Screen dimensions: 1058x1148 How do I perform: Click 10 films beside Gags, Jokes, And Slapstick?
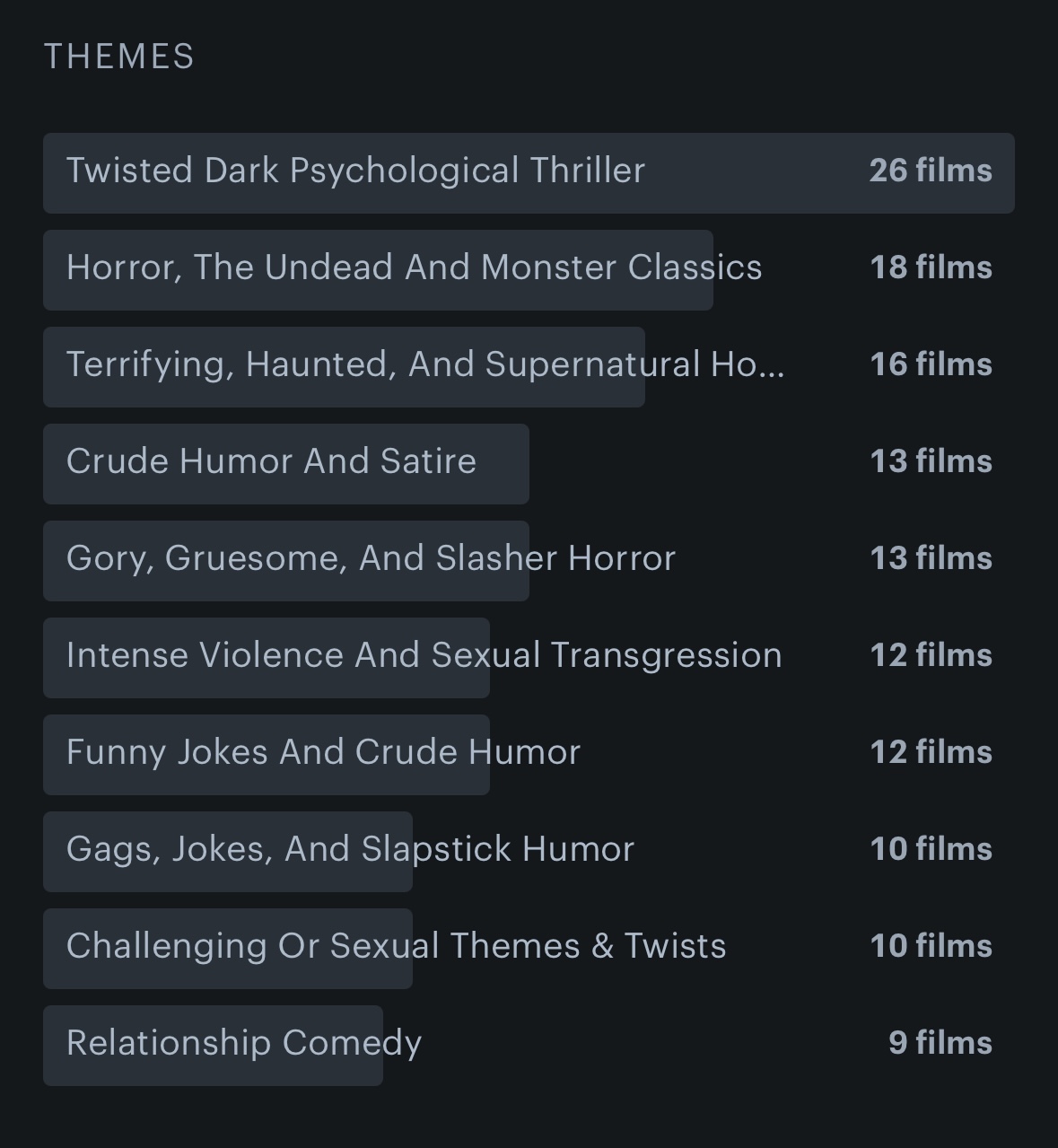931,849
